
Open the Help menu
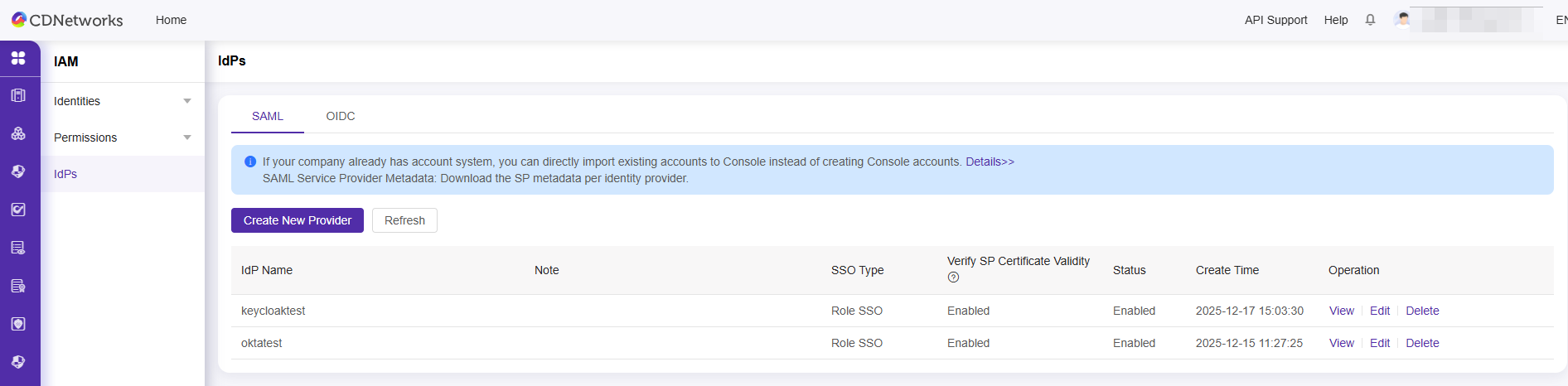tap(1336, 20)
